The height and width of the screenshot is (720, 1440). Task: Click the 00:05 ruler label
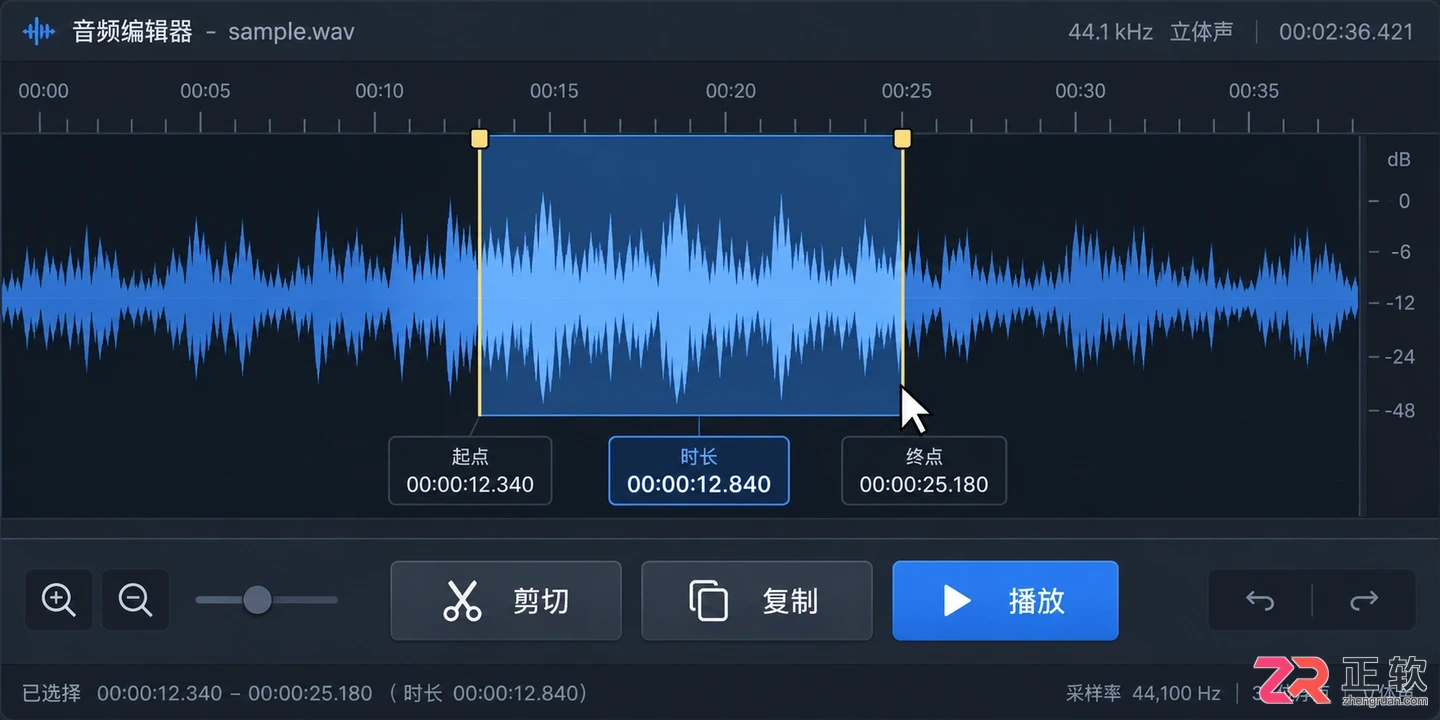pos(205,91)
